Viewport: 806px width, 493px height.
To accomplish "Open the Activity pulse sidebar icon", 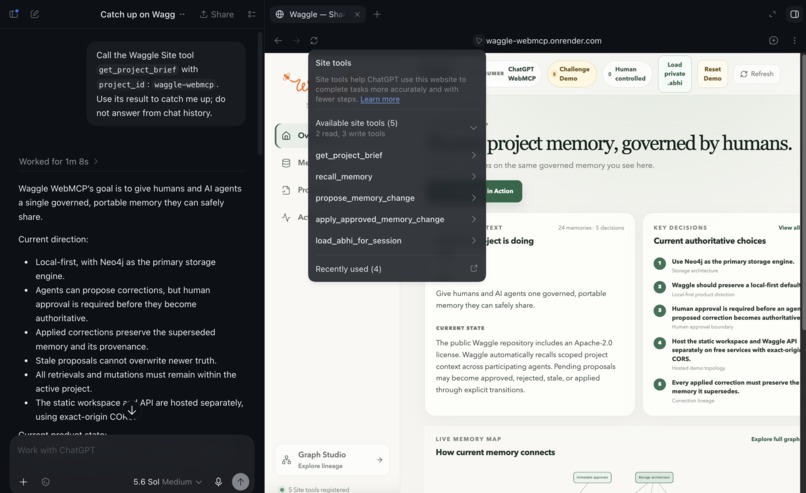I will pyautogui.click(x=286, y=217).
